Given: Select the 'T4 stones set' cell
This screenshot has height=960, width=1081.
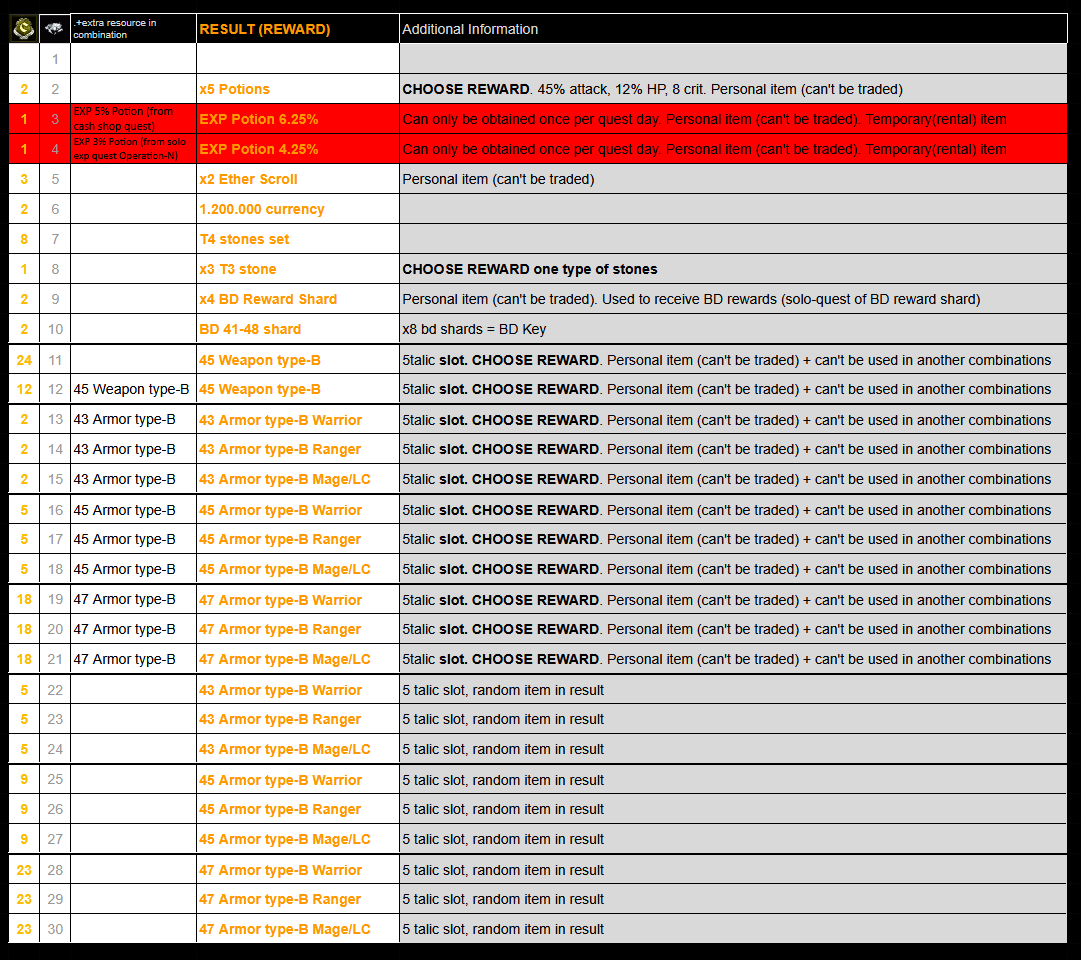Looking at the screenshot, I should pos(241,239).
